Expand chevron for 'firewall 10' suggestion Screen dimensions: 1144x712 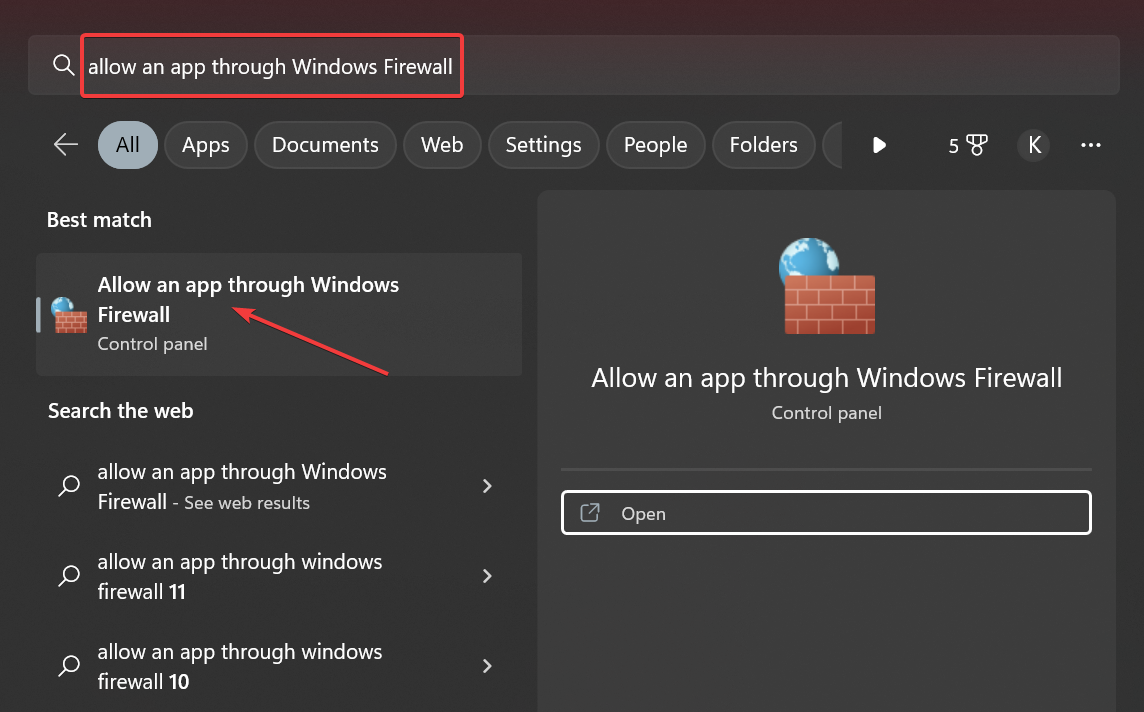tap(487, 665)
